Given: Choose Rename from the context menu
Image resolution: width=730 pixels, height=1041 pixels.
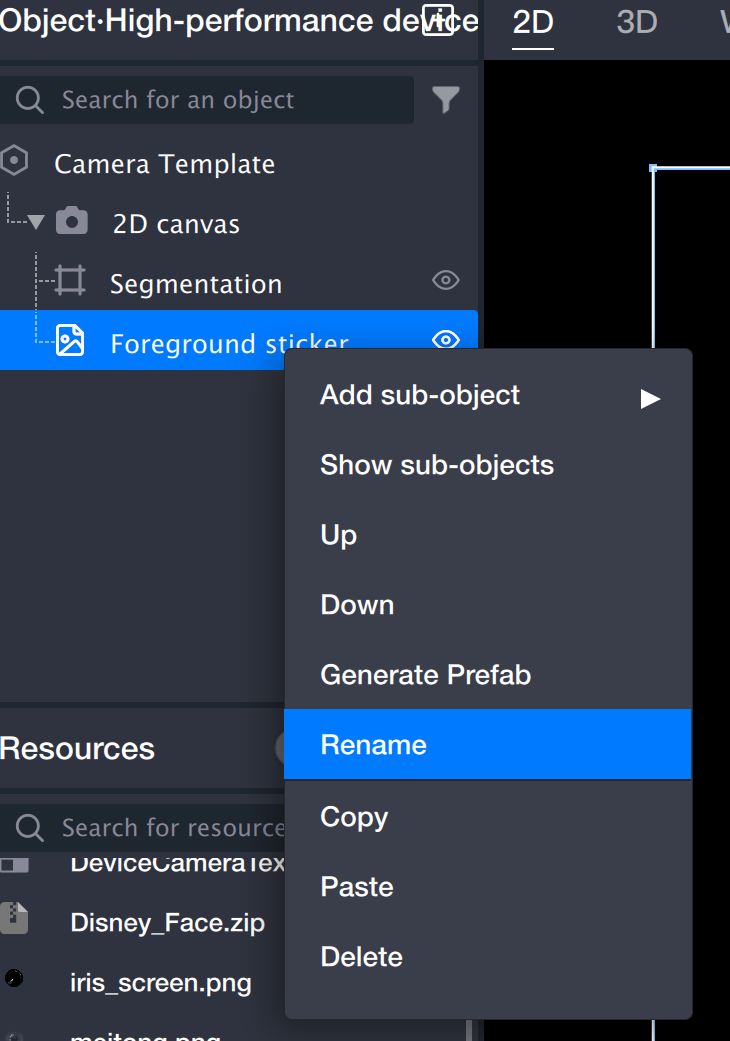Looking at the screenshot, I should 487,745.
